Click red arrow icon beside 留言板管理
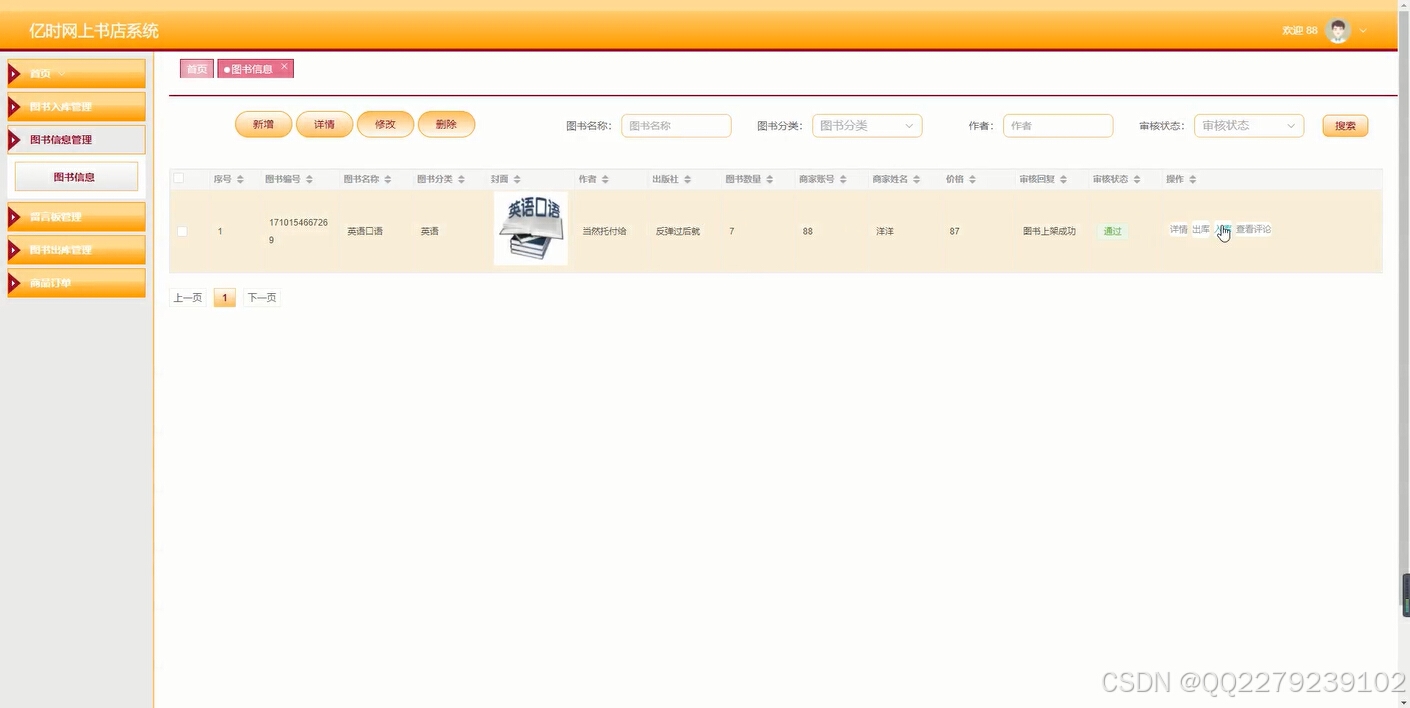The image size is (1410, 708). point(16,216)
